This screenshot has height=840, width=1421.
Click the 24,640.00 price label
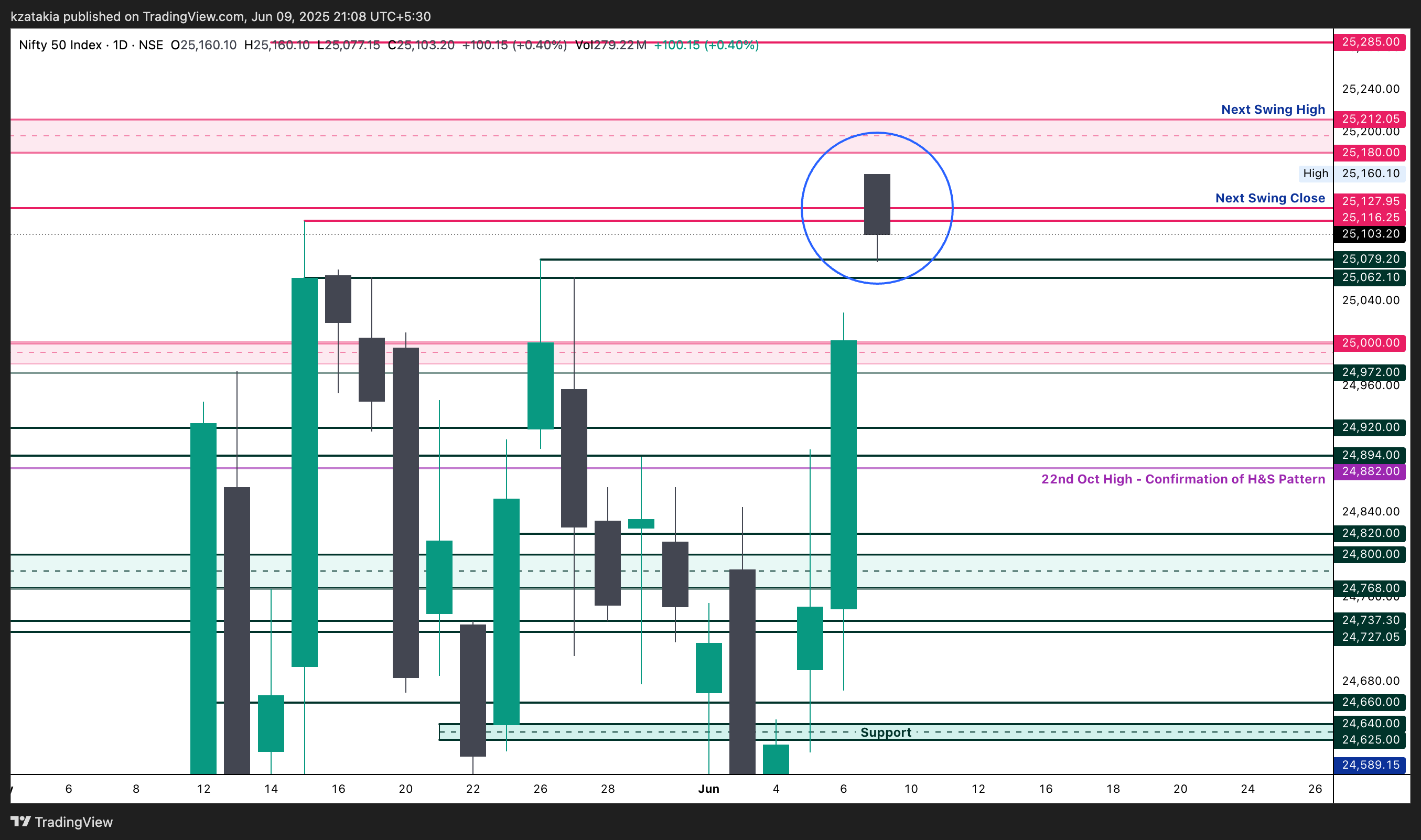(1370, 724)
